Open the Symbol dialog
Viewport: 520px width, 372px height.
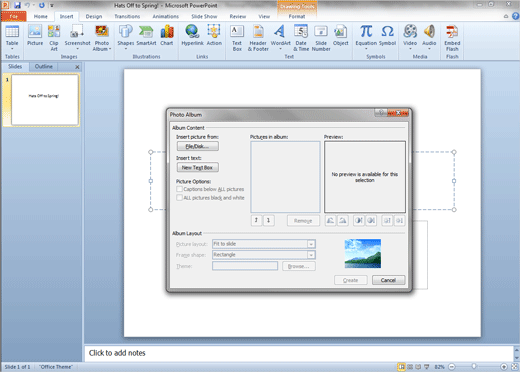387,32
